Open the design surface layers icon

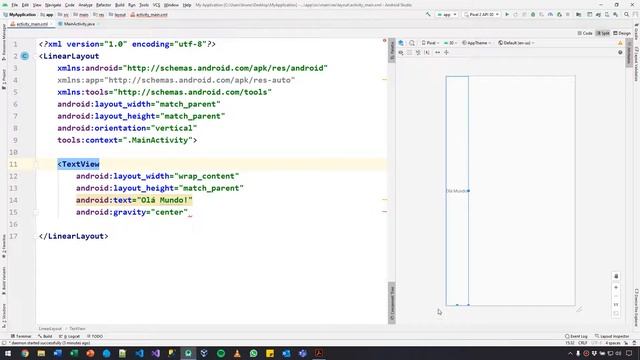tap(401, 43)
